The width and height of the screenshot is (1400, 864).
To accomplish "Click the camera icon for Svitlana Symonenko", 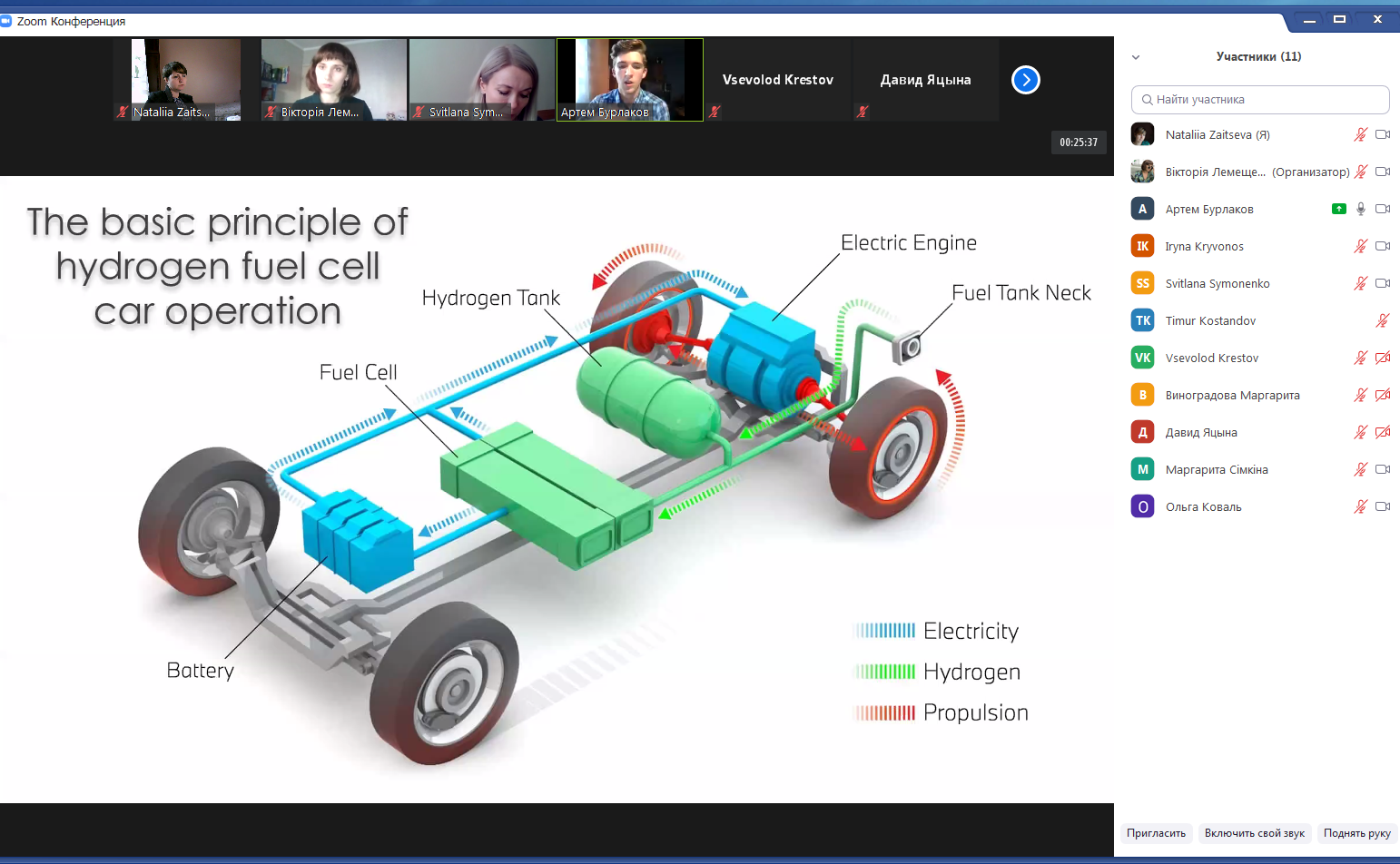I will pos(1383,283).
